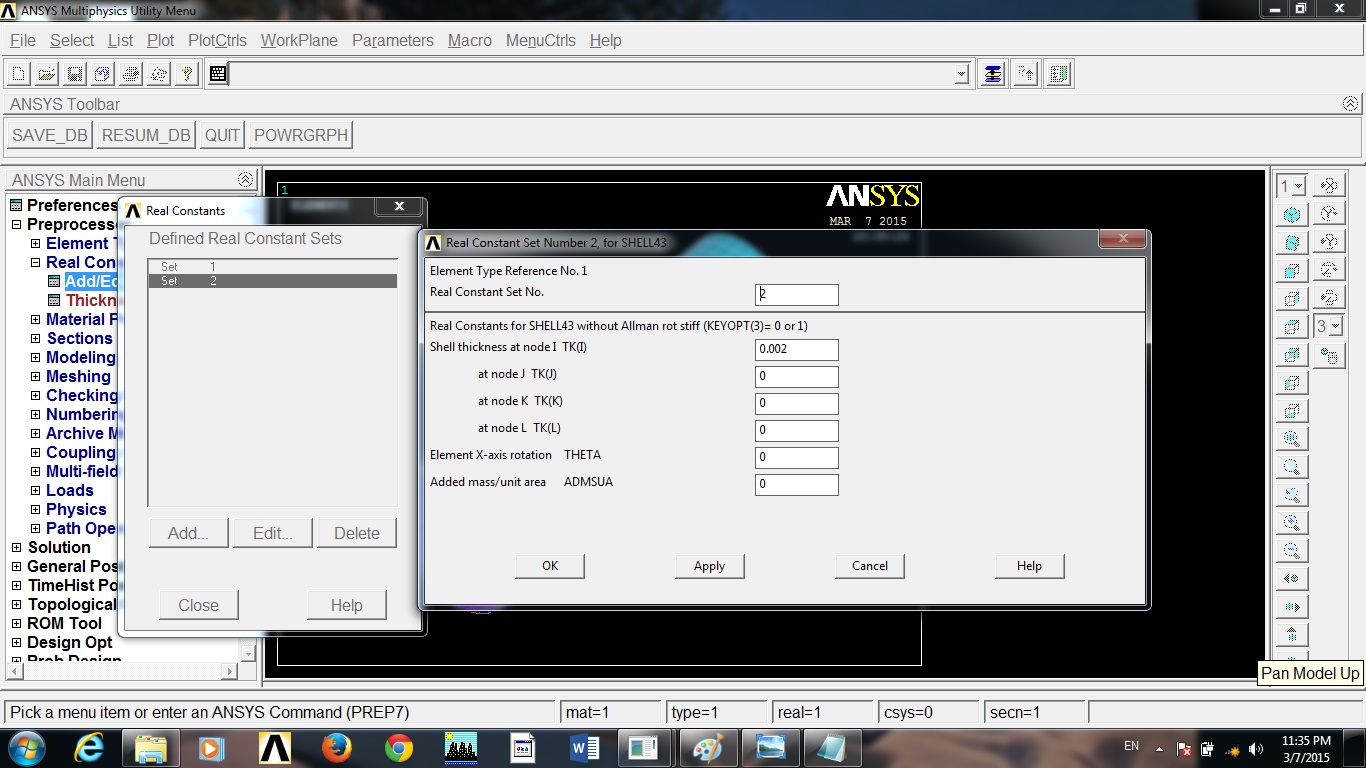Viewport: 1366px width, 768px height.
Task: Open the WorkPlane menu
Action: pyautogui.click(x=299, y=41)
